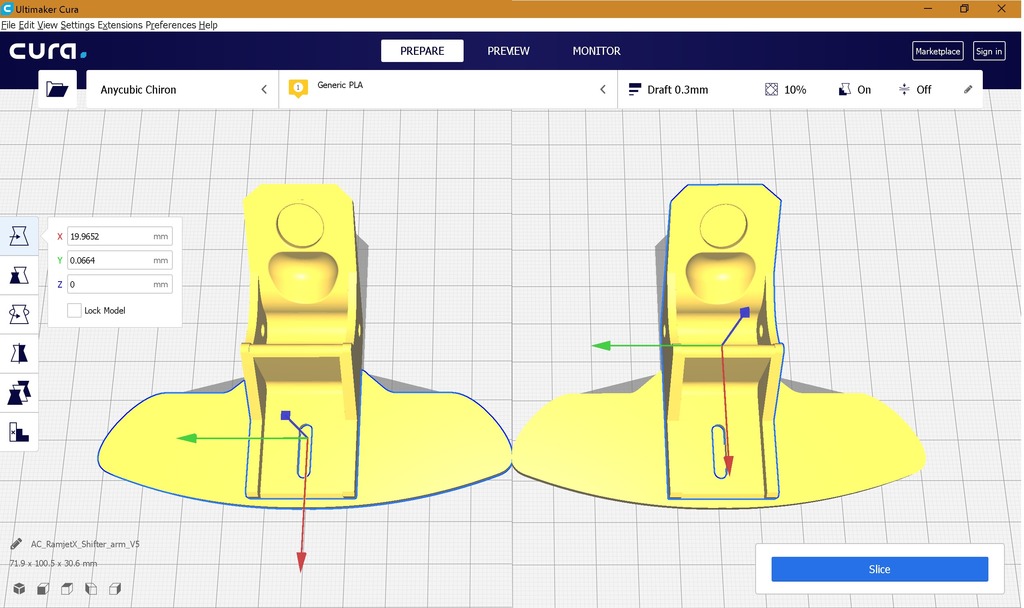Switch to isometric 3D view
Image resolution: width=1024 pixels, height=608 pixels.
18,589
